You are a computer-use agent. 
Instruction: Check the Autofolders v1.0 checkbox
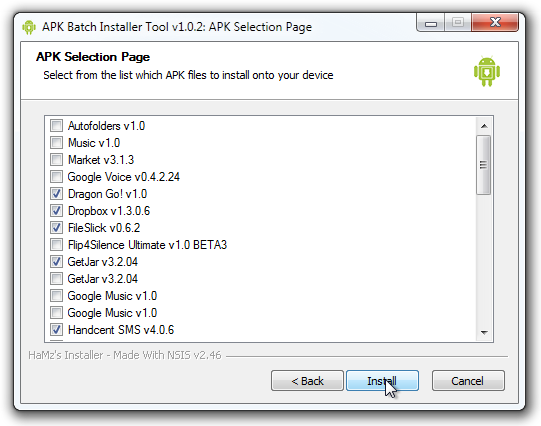[56, 126]
